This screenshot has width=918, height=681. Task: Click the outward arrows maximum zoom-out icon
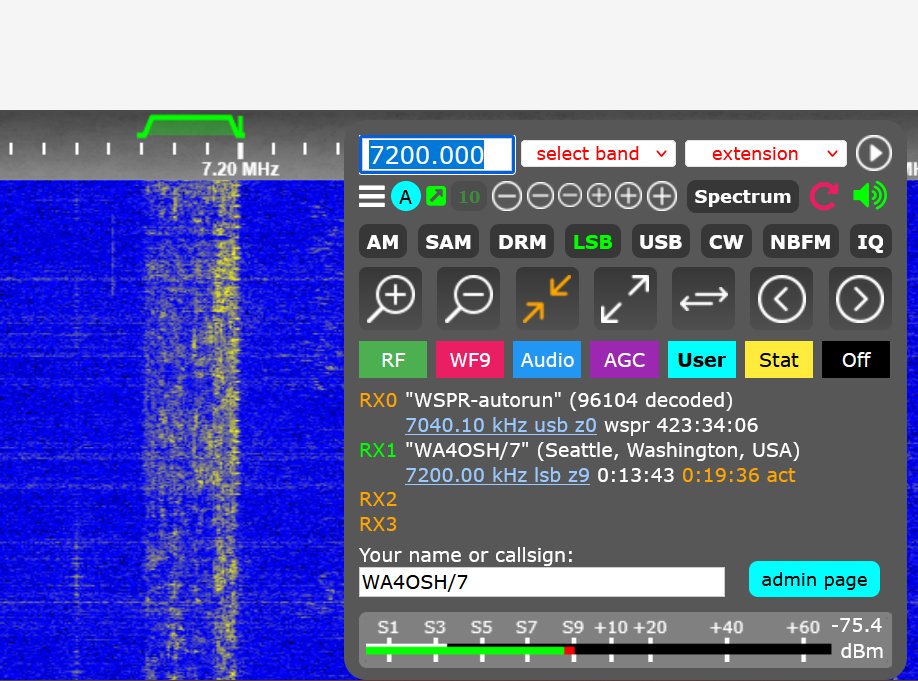click(x=625, y=299)
